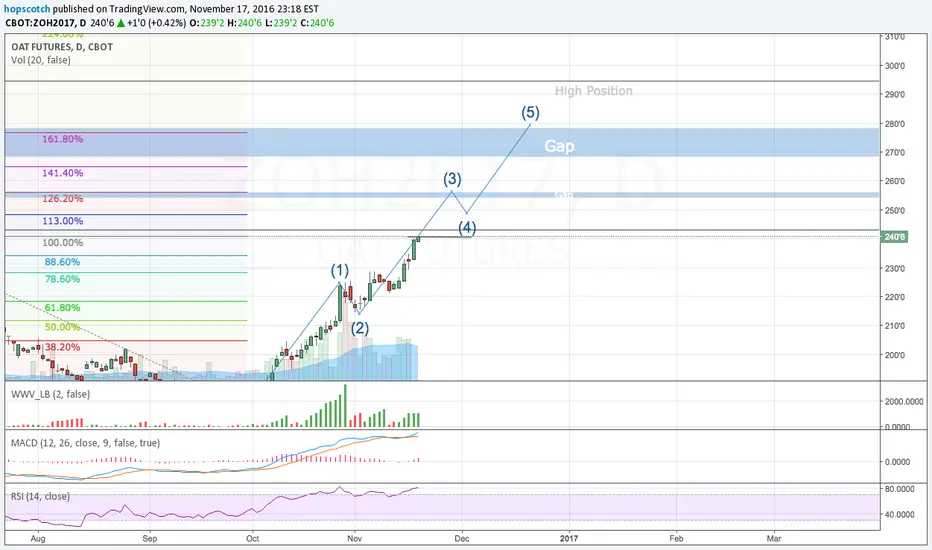Click the 2017 label on time axis
The height and width of the screenshot is (550, 932).
(x=569, y=539)
